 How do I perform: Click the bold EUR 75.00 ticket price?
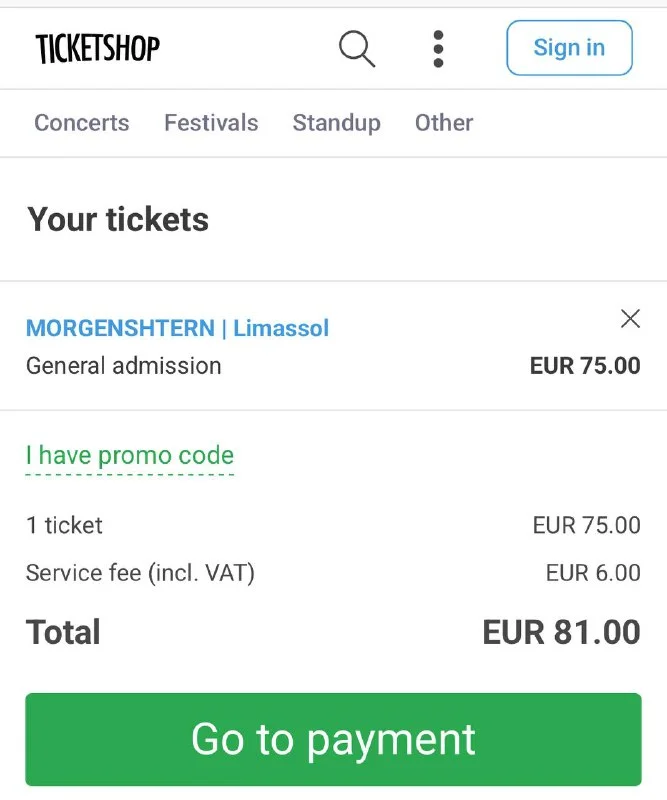[x=585, y=365]
